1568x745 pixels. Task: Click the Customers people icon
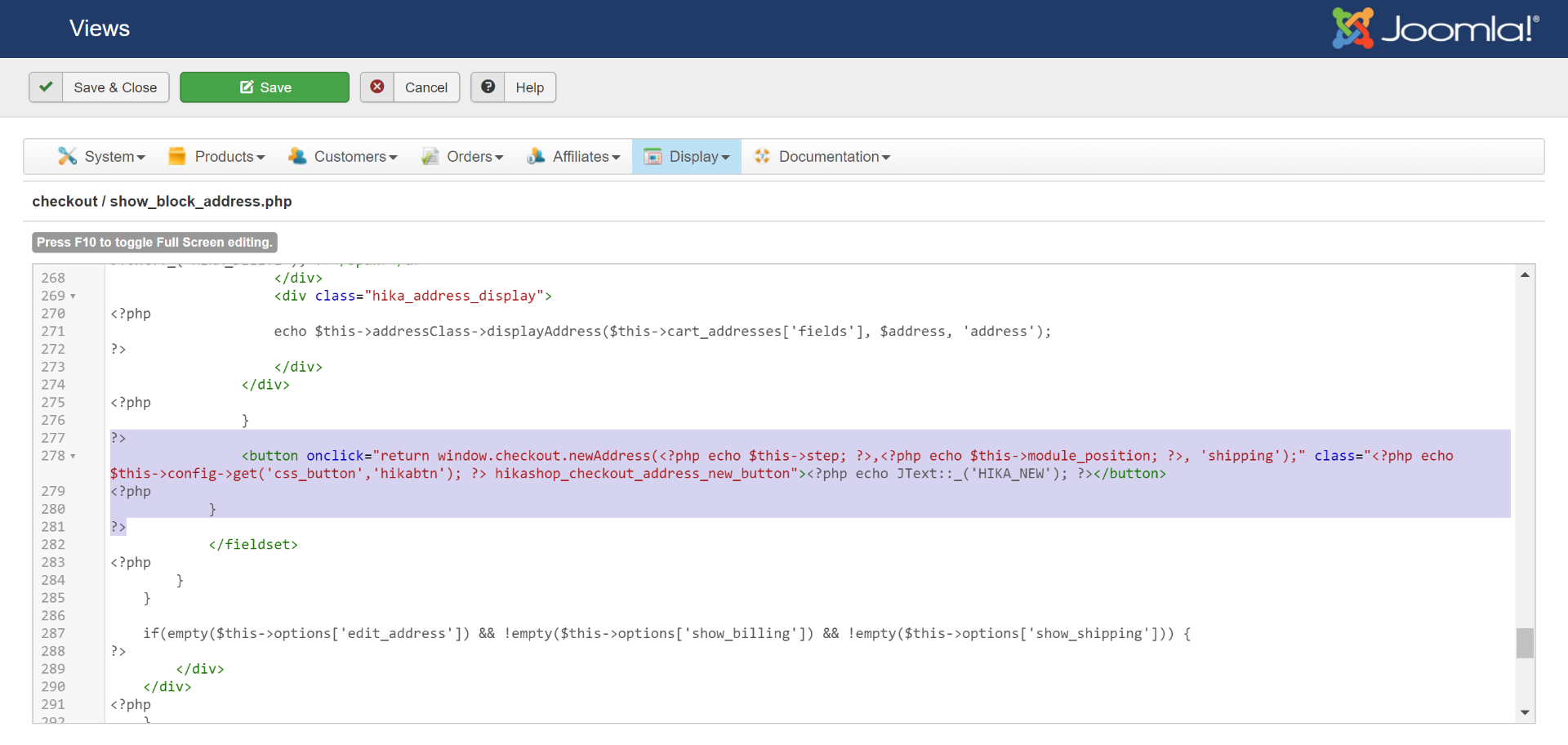pyautogui.click(x=297, y=156)
